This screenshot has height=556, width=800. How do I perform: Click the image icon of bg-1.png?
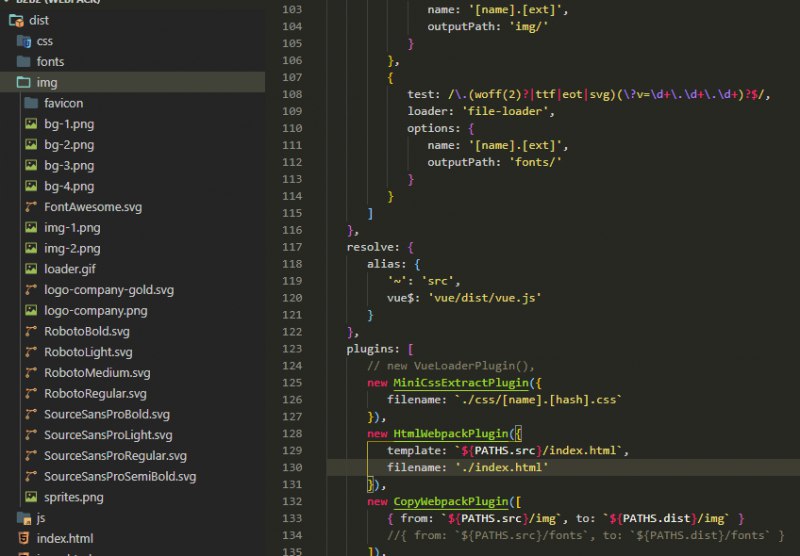31,124
